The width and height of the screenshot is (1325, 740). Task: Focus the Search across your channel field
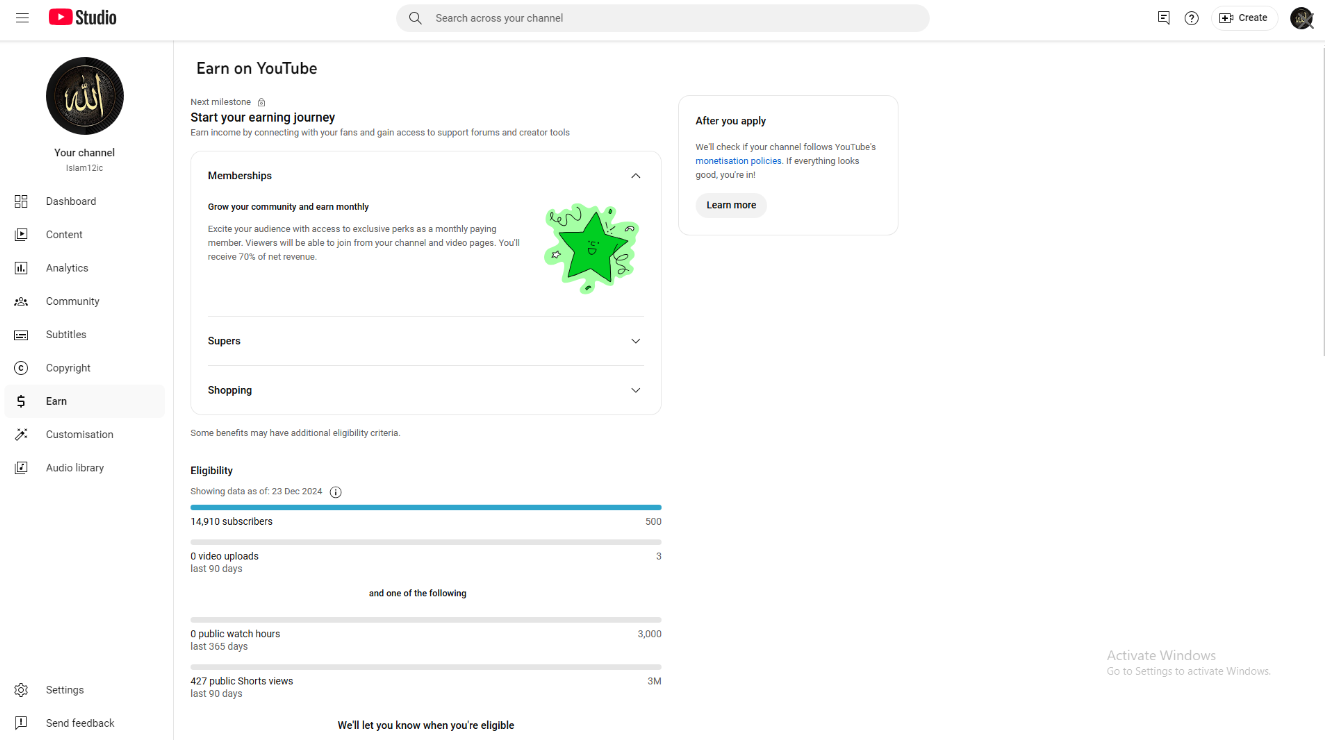(663, 18)
